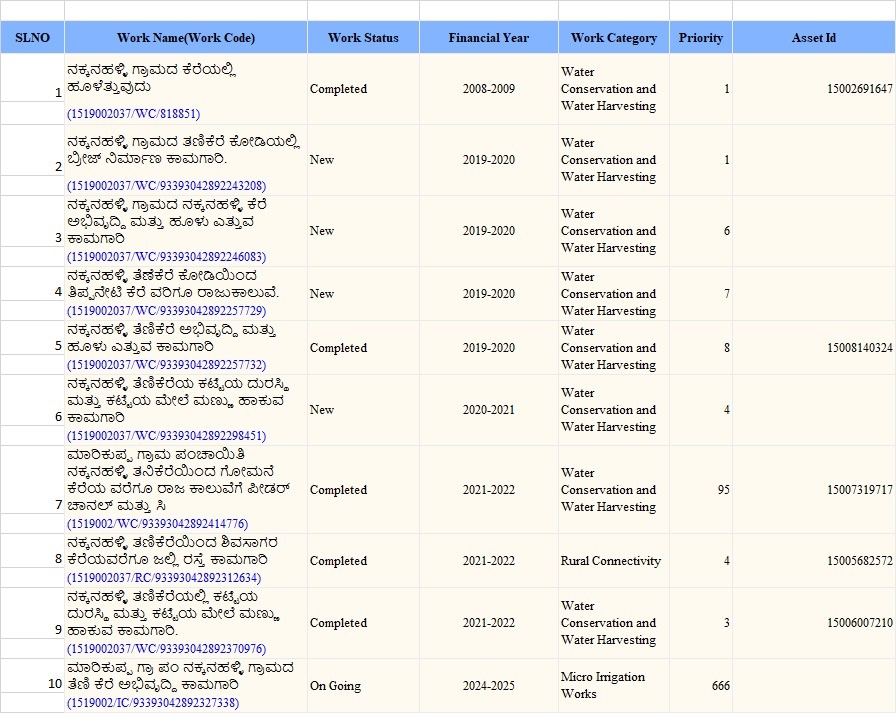Open work code 1519002037/RC/93393042892312634 link

point(164,578)
